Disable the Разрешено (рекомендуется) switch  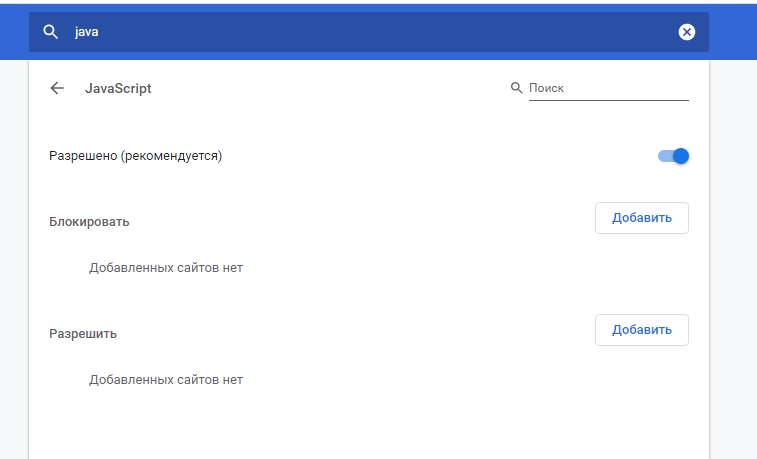click(673, 156)
